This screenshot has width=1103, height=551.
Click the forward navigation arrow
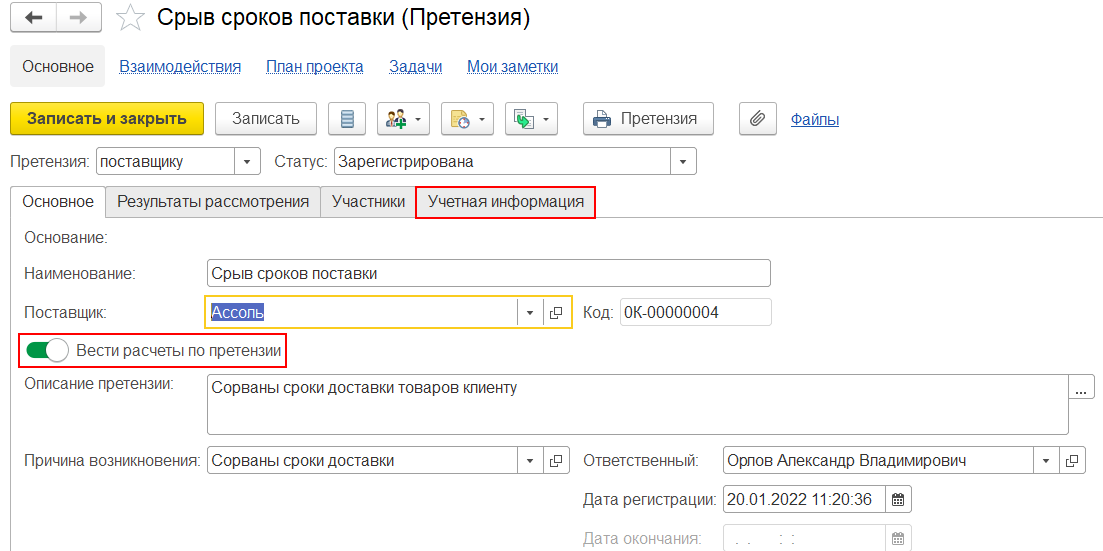78,18
